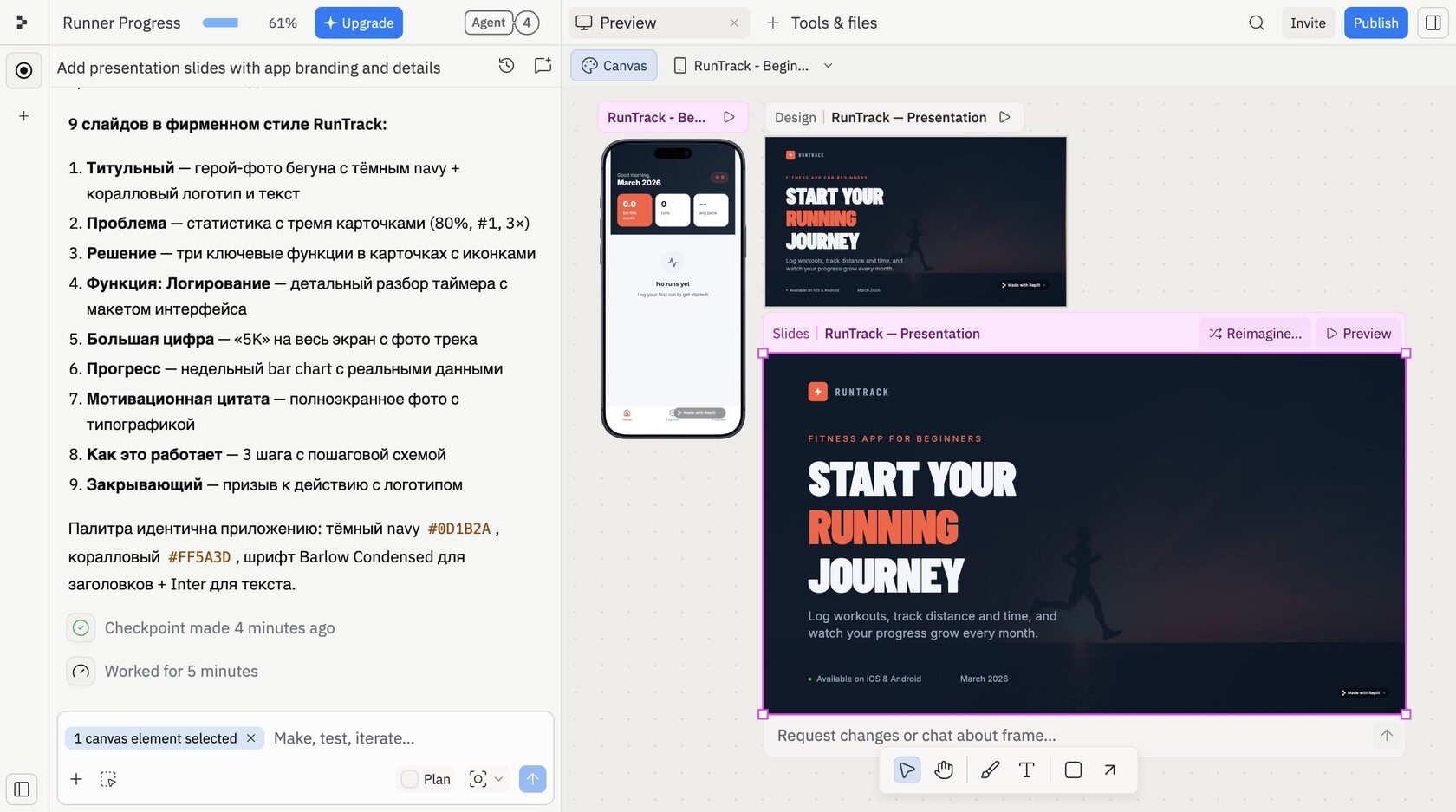Image resolution: width=1456 pixels, height=812 pixels.
Task: Select the RunTrack phone mockup thumbnail
Action: click(x=673, y=289)
